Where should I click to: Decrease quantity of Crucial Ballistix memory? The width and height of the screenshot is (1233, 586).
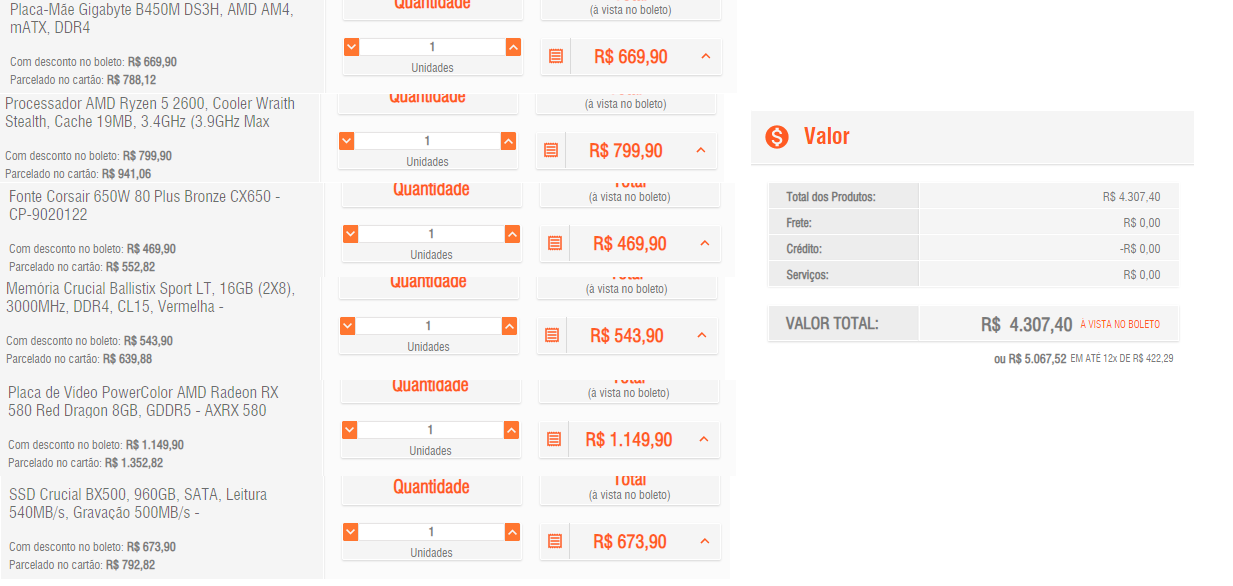(348, 326)
